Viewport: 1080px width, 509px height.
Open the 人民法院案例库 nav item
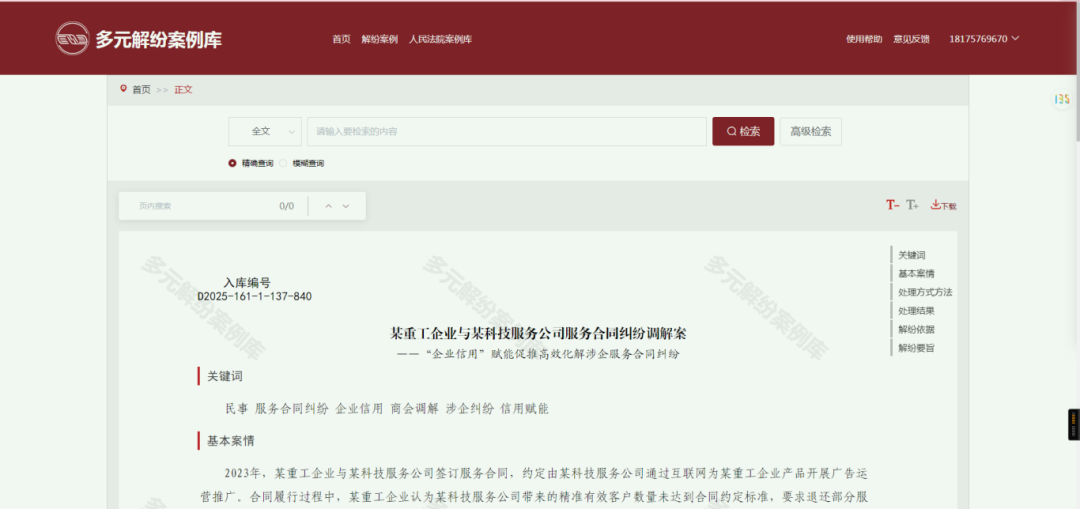tap(440, 39)
